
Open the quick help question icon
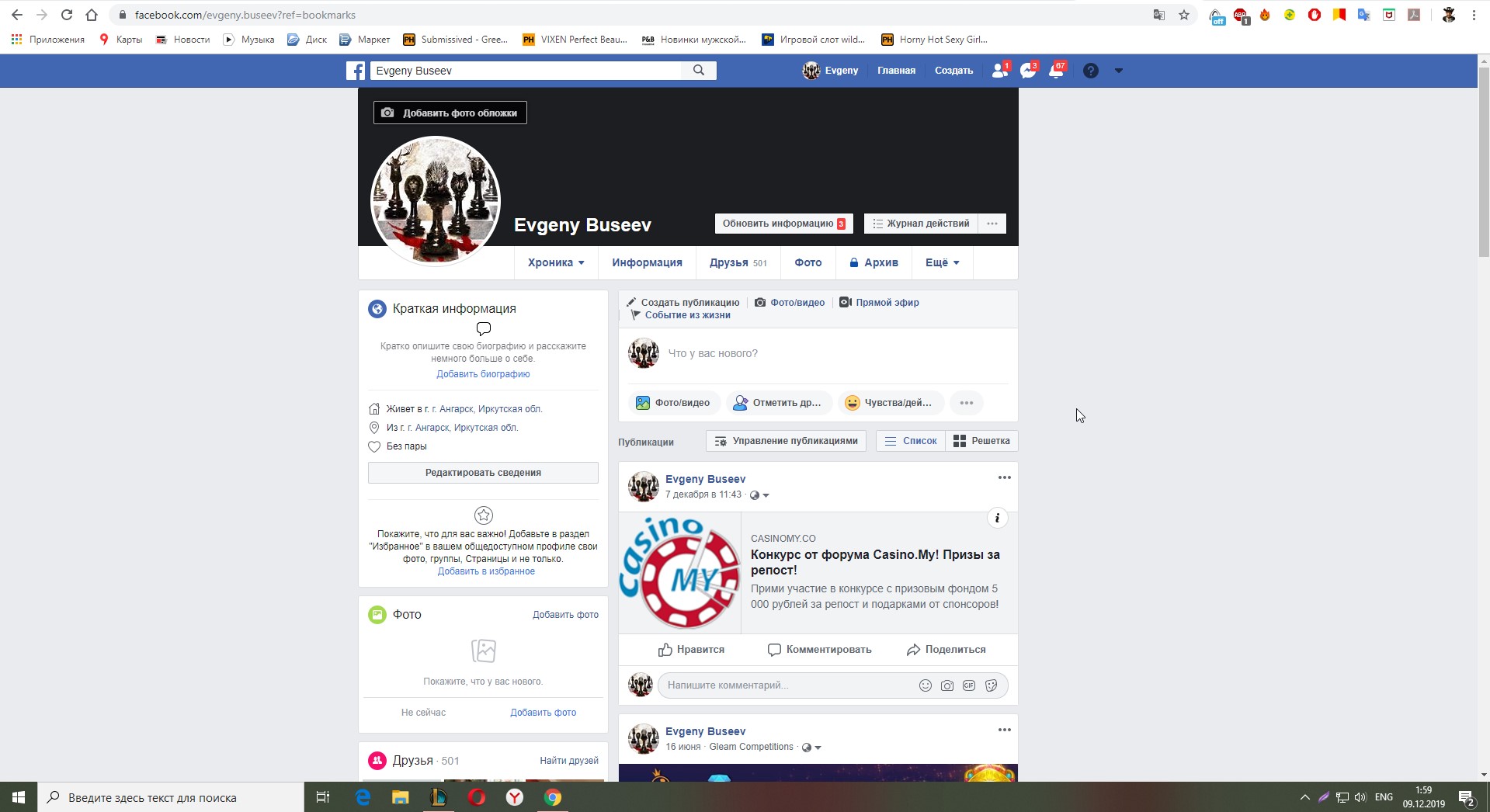tap(1091, 71)
